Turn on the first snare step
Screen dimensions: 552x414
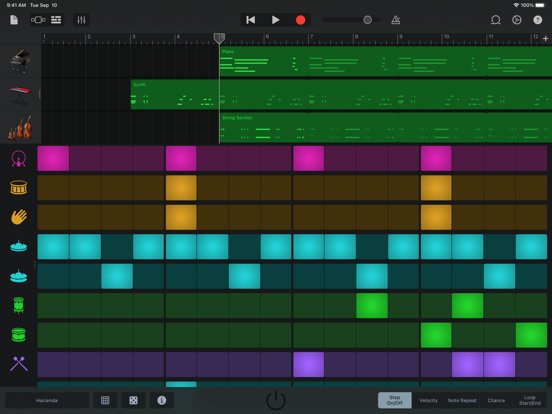pos(53,188)
